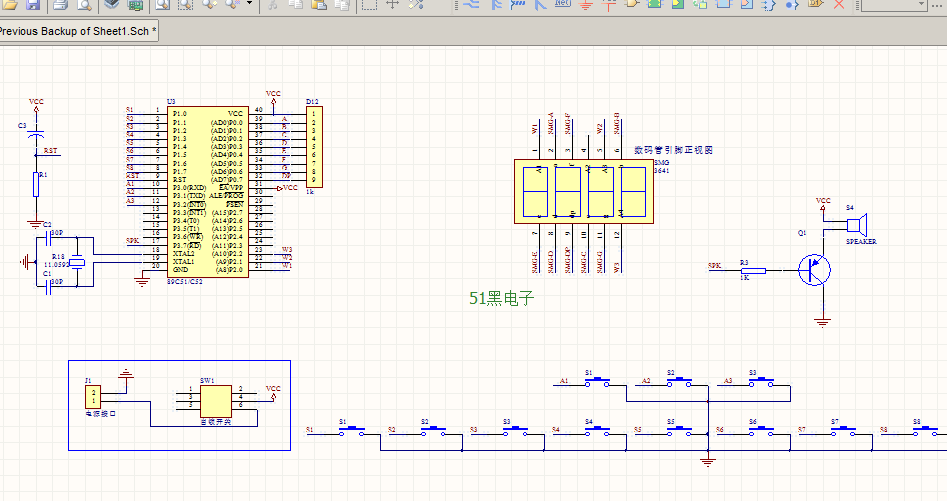Cut the selection with the scissors icon
This screenshot has width=947, height=501.
point(272,5)
